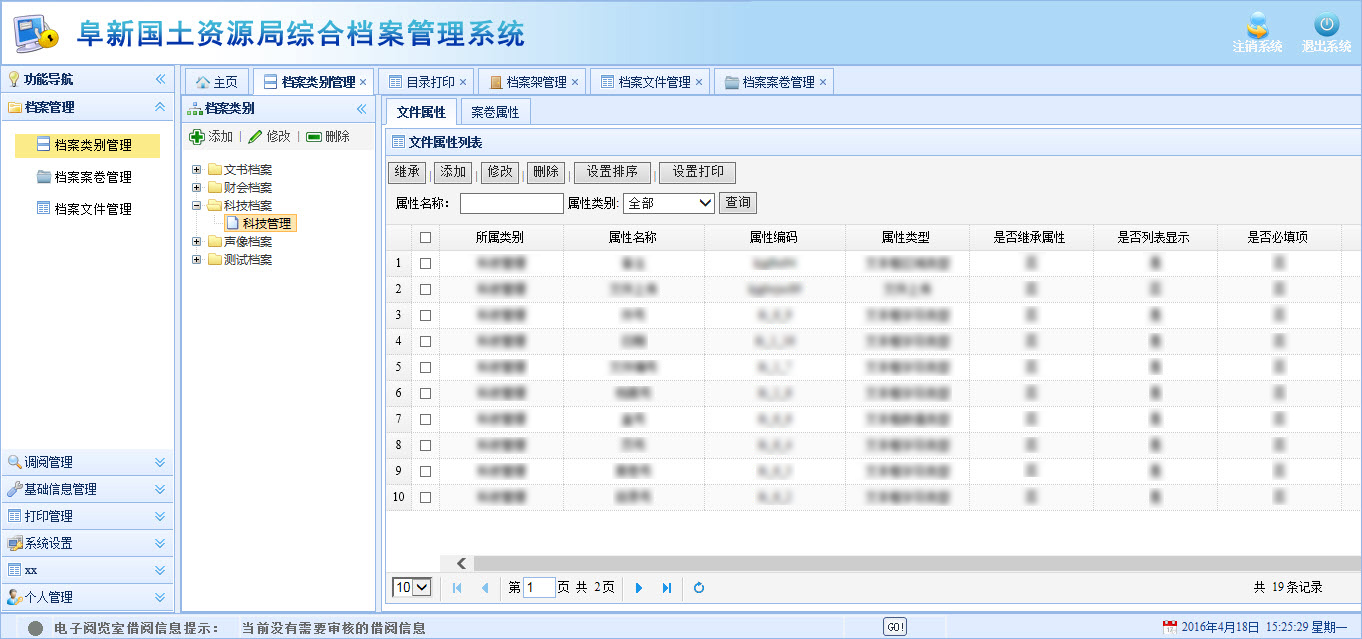Click the 修改 pencil icon in 档案类别
The width and height of the screenshot is (1362, 639).
point(255,137)
